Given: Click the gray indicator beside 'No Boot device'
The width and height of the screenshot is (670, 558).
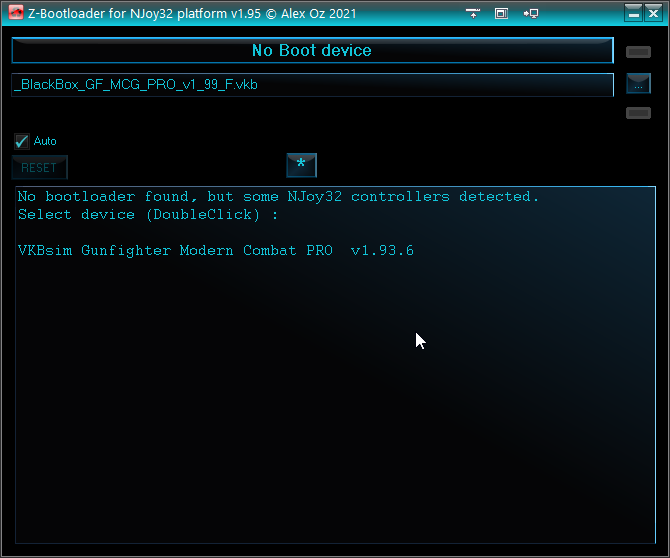Looking at the screenshot, I should 638,52.
